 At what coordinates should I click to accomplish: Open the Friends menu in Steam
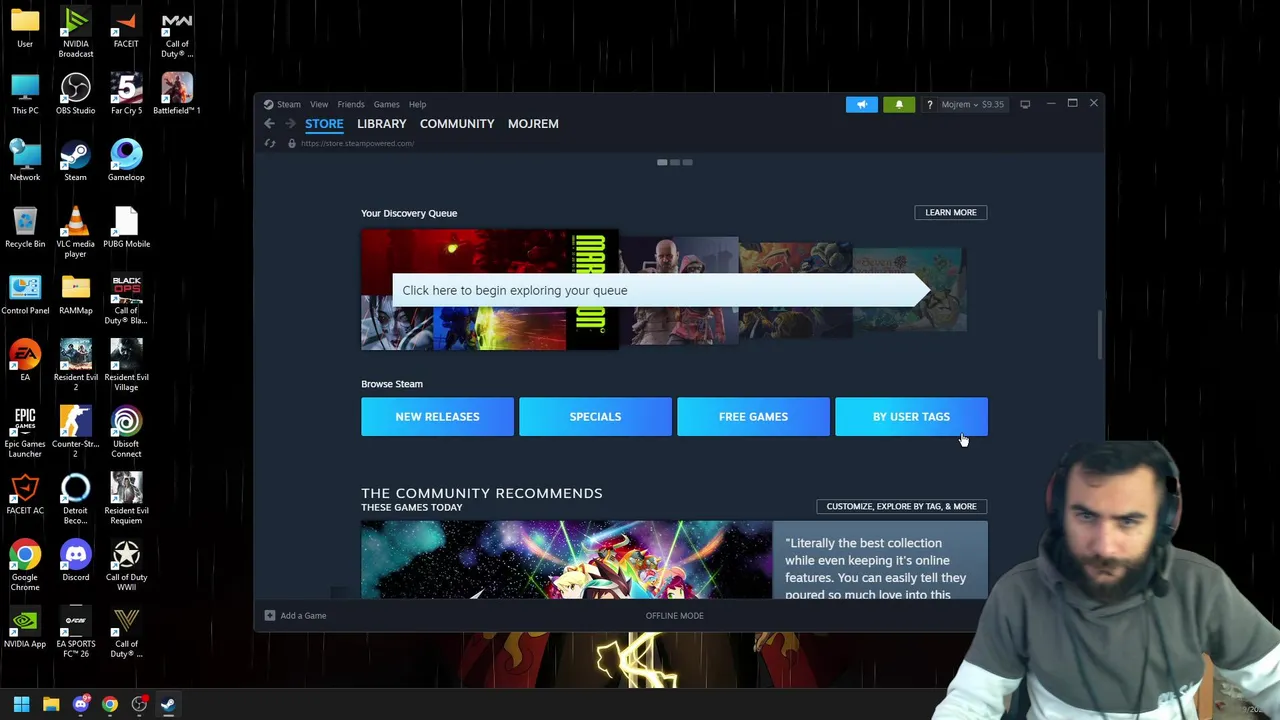pyautogui.click(x=351, y=104)
